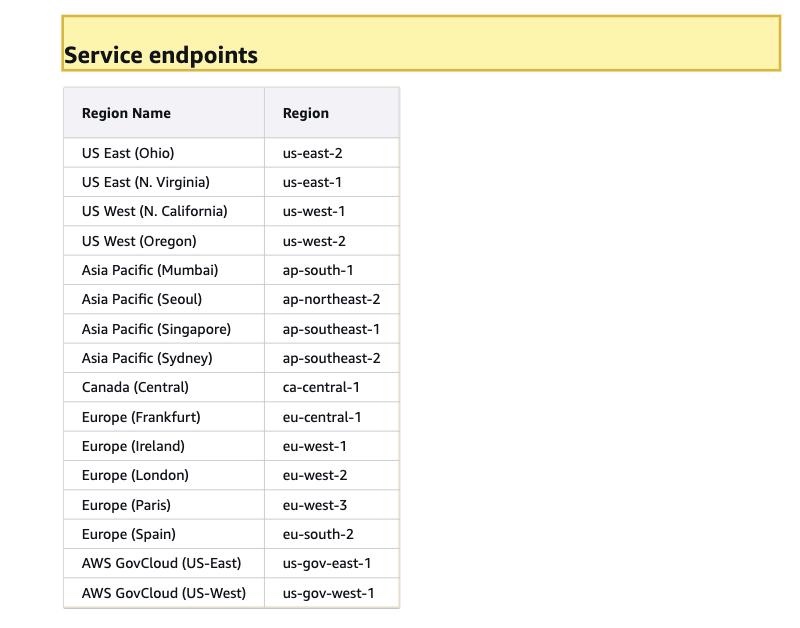The image size is (800, 628).
Task: Click the us-gov-east-1 region code
Action: [x=327, y=564]
